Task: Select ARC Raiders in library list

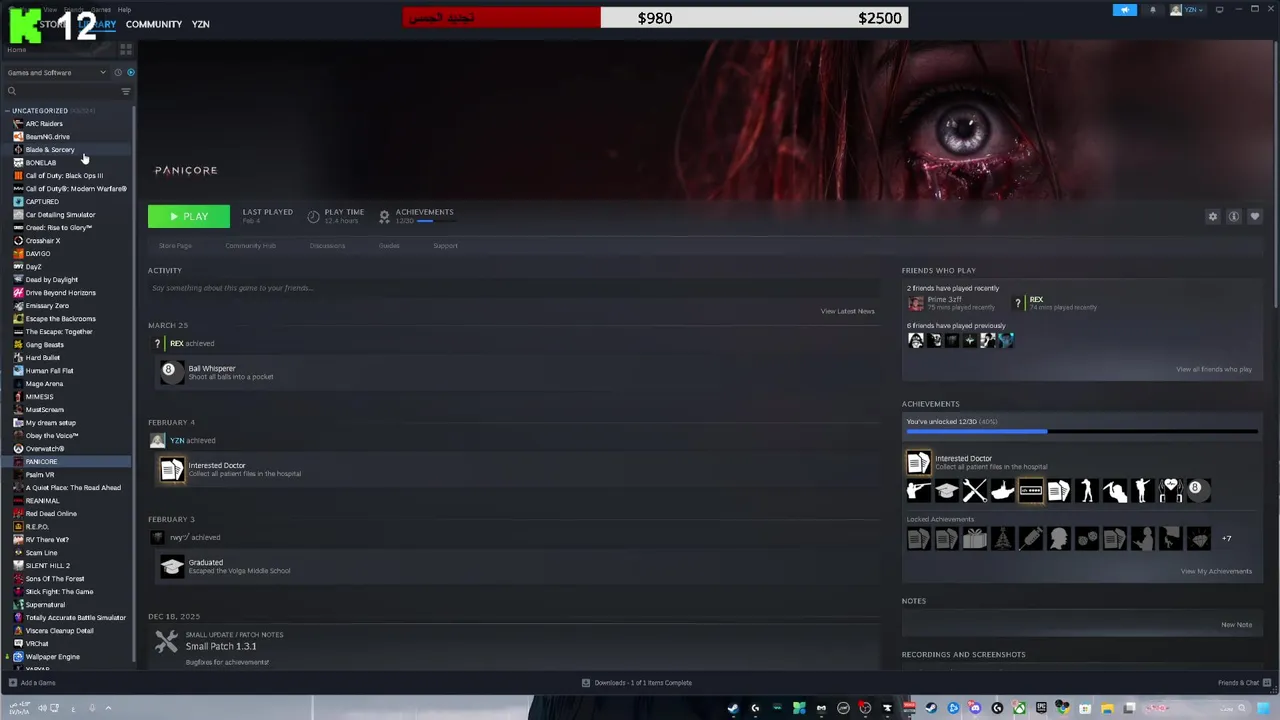Action: pos(44,124)
